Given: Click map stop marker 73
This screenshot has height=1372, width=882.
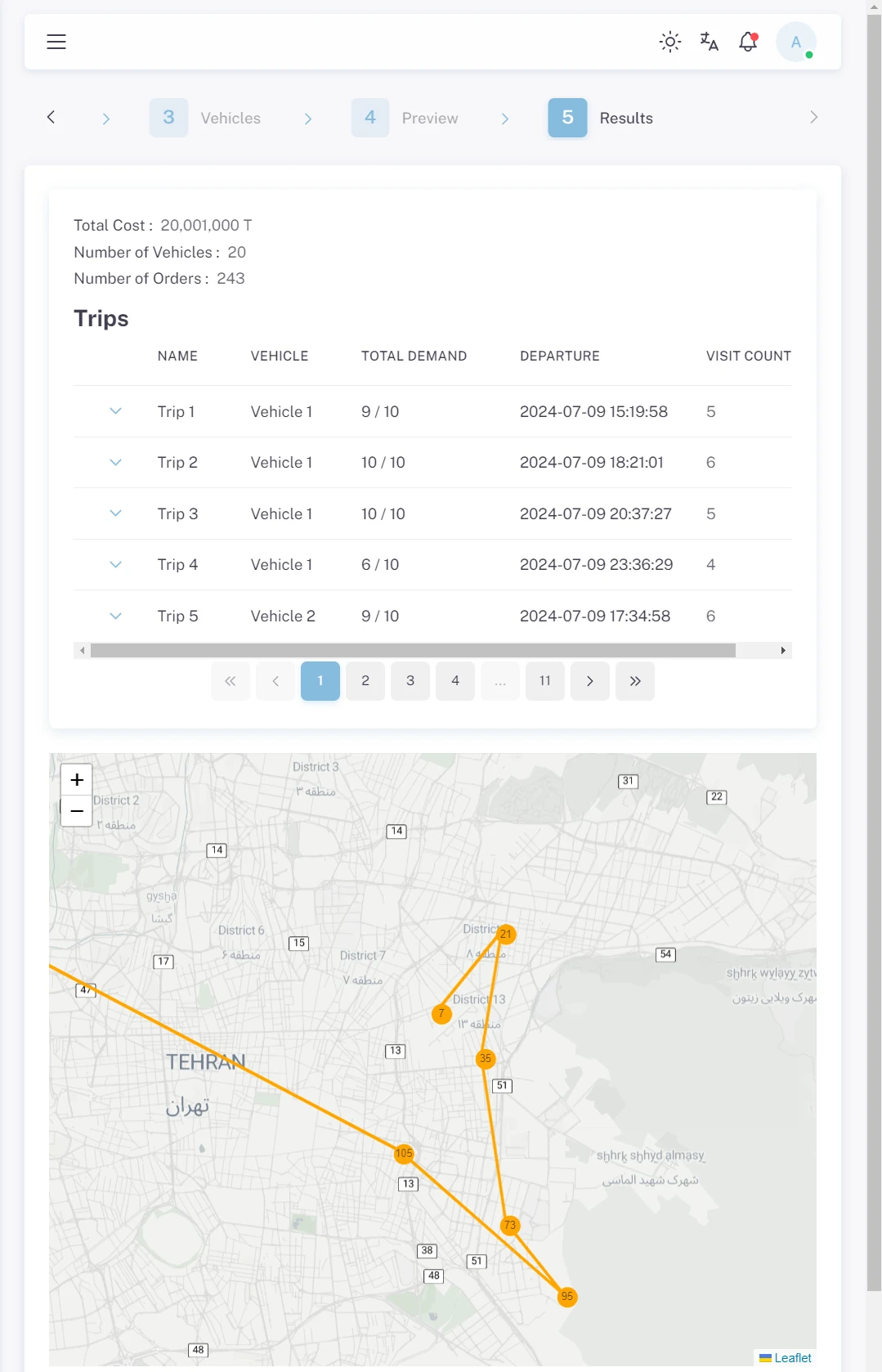Looking at the screenshot, I should click(x=510, y=1225).
